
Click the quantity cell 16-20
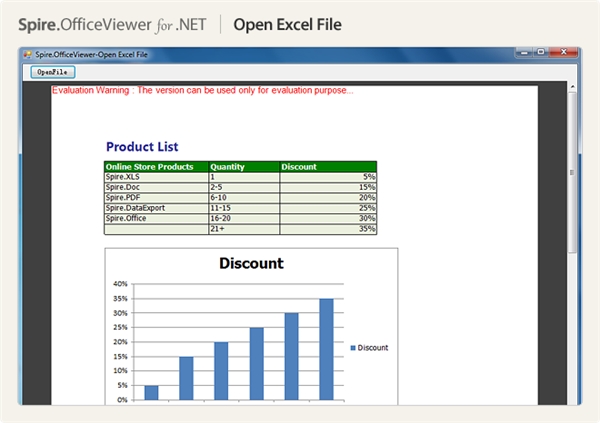click(244, 218)
